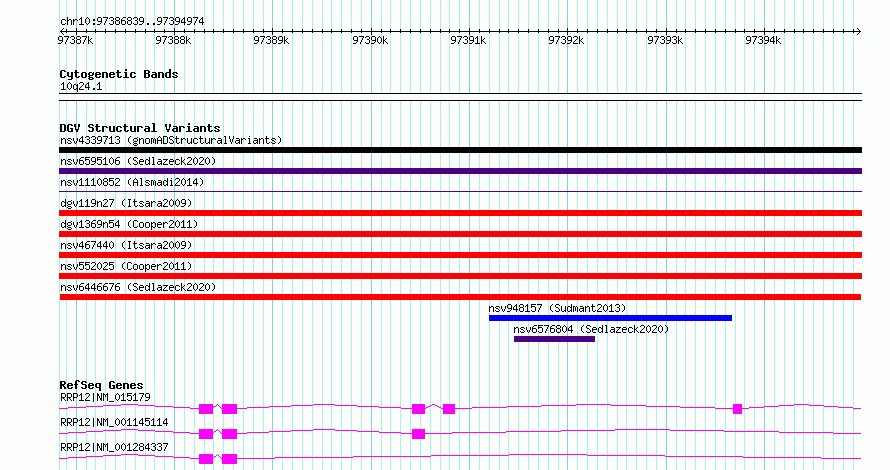Open variant nsv1110852 (Alsmadi2014) label
Image resolution: width=890 pixels, height=470 pixels.
(132, 182)
